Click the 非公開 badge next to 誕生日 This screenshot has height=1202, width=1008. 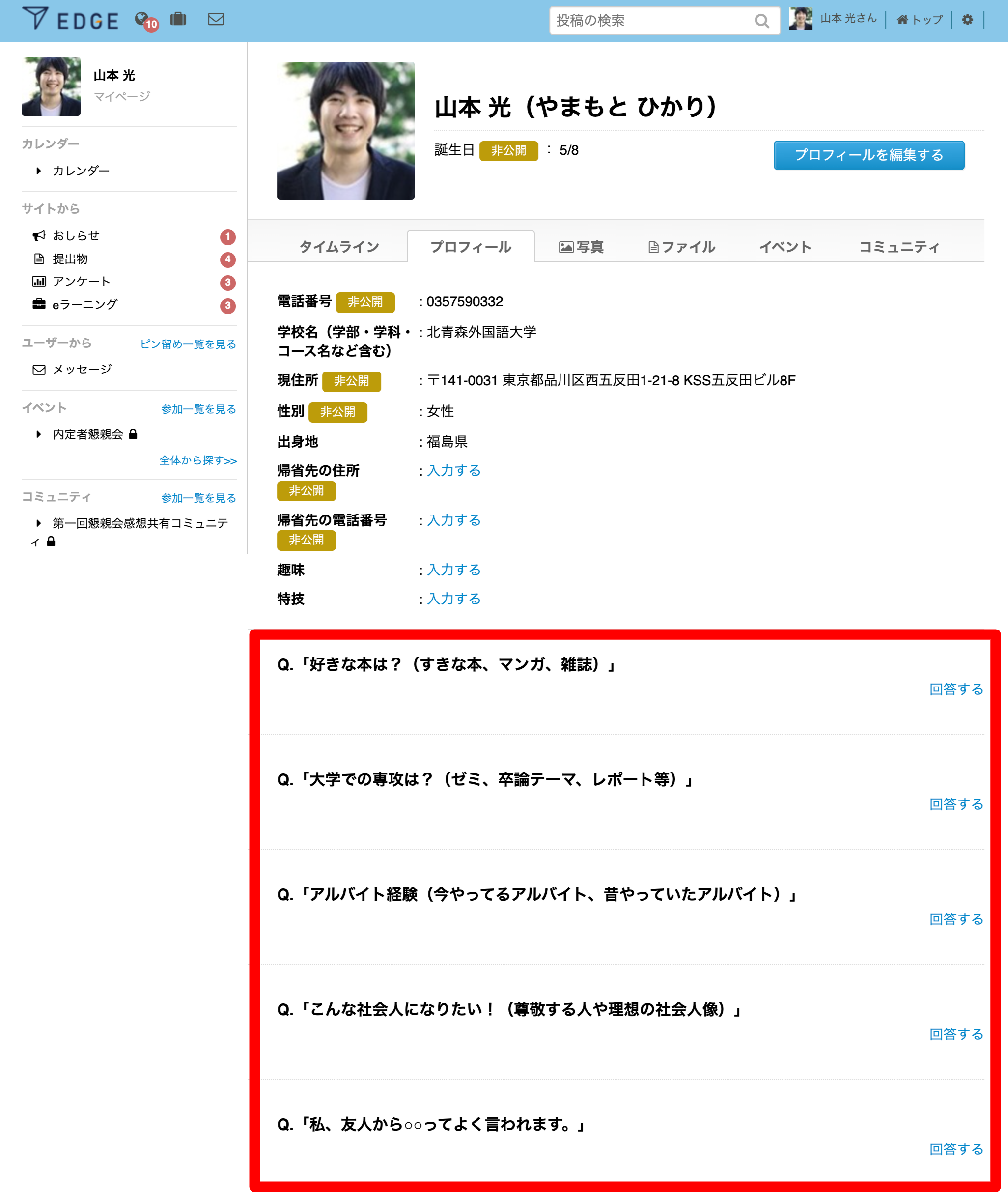pos(508,150)
